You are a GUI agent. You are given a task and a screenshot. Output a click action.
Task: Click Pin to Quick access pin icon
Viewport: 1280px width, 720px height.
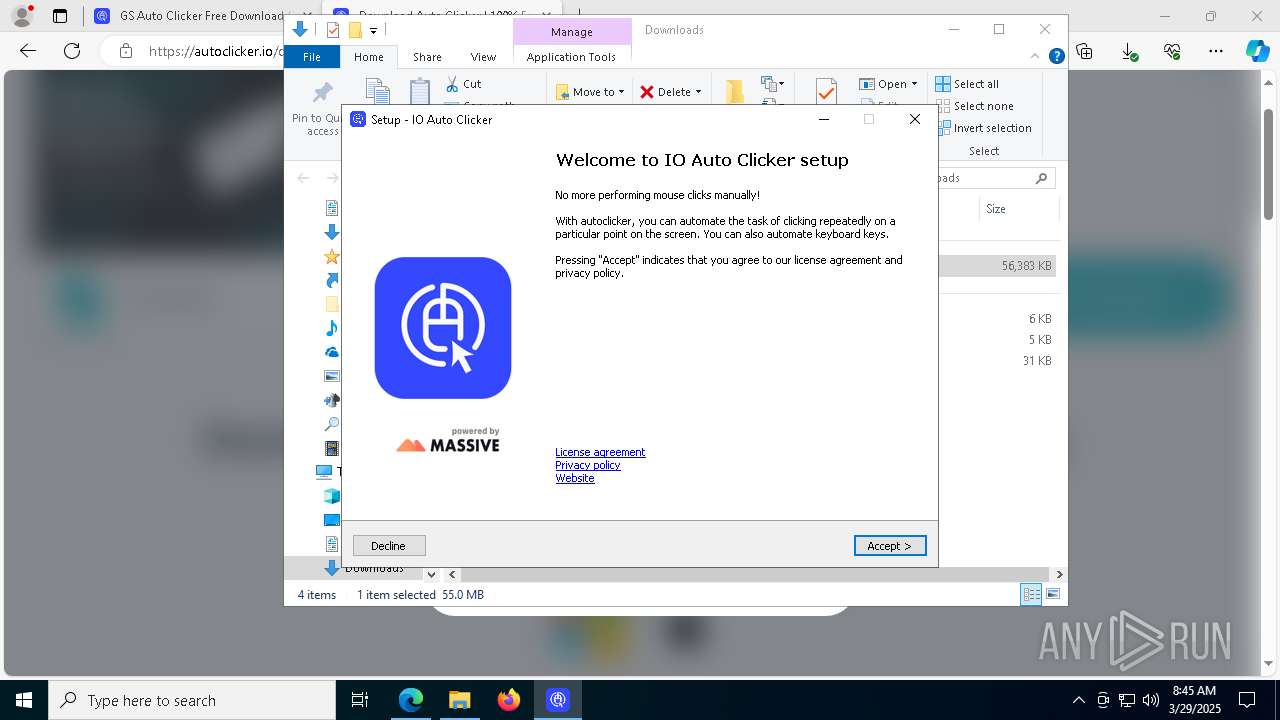click(322, 94)
